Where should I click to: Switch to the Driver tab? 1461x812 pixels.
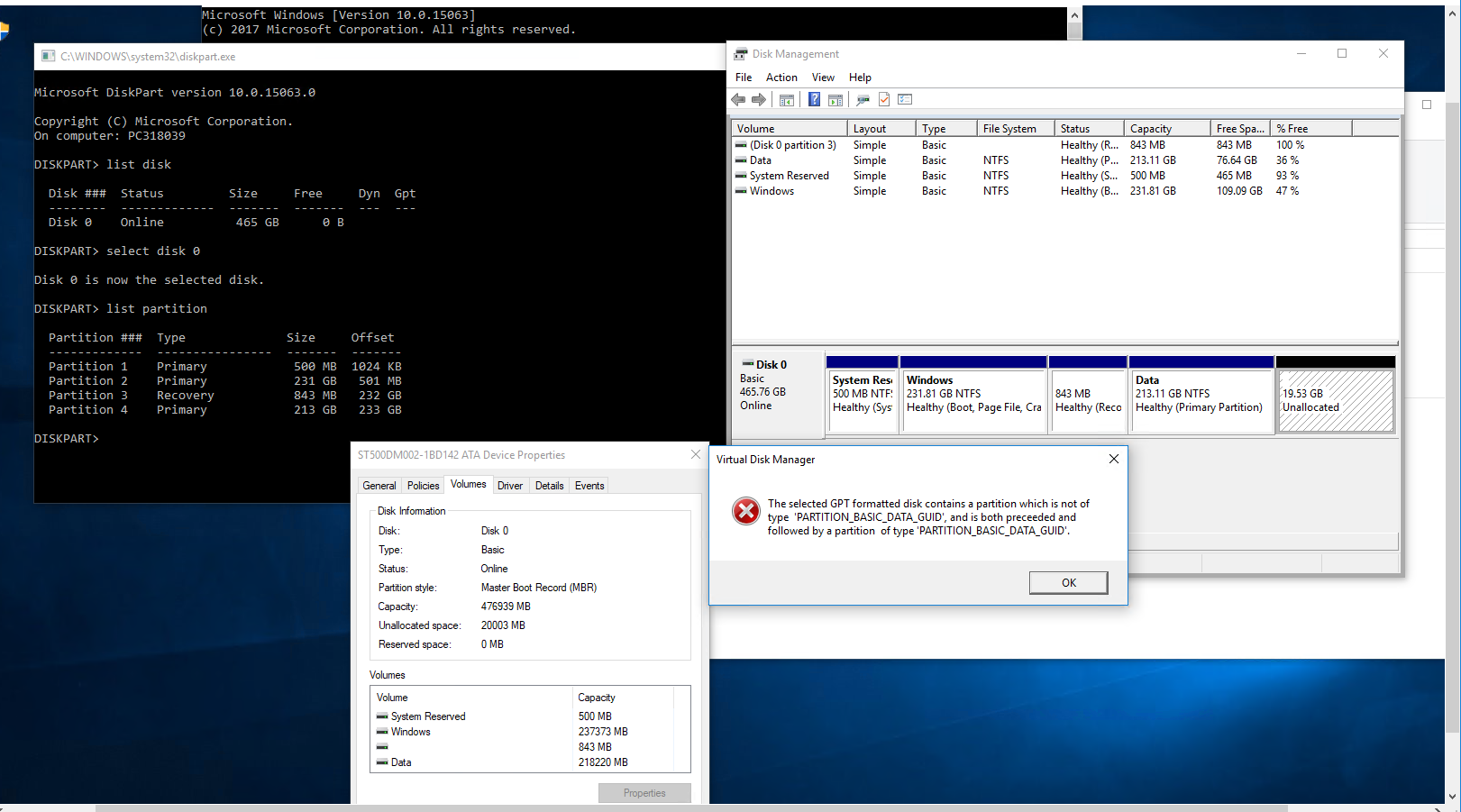pos(510,486)
